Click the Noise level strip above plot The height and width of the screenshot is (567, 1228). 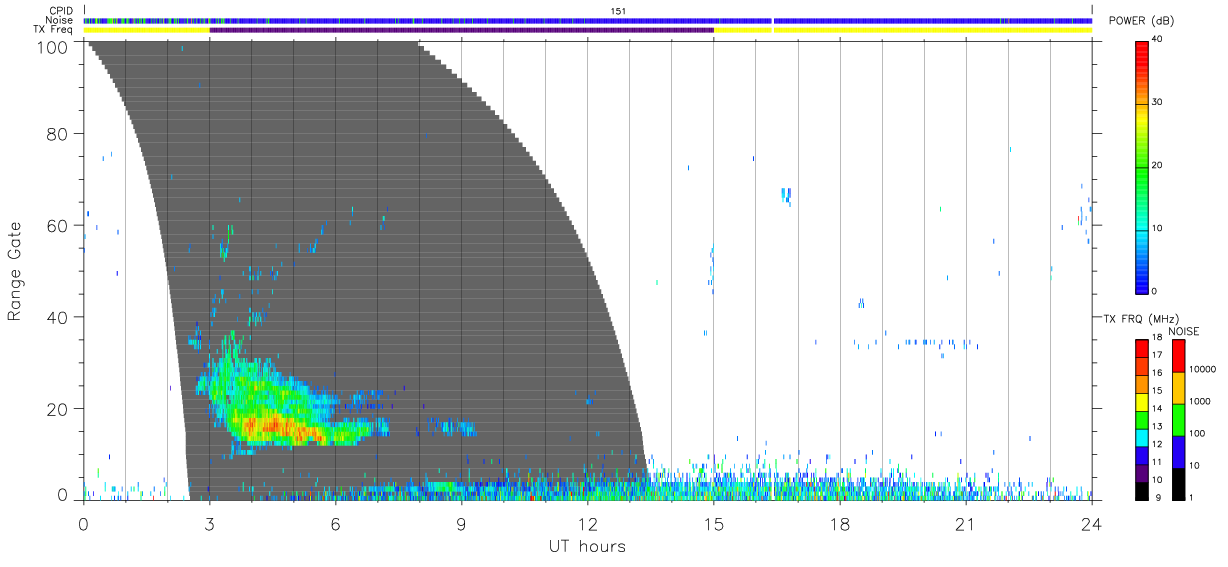click(587, 20)
